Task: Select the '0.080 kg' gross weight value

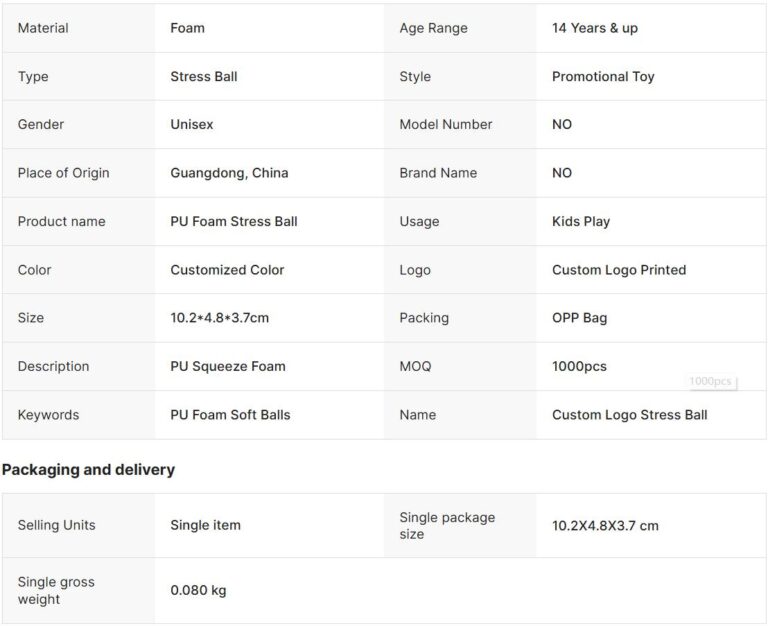Action: (x=198, y=590)
